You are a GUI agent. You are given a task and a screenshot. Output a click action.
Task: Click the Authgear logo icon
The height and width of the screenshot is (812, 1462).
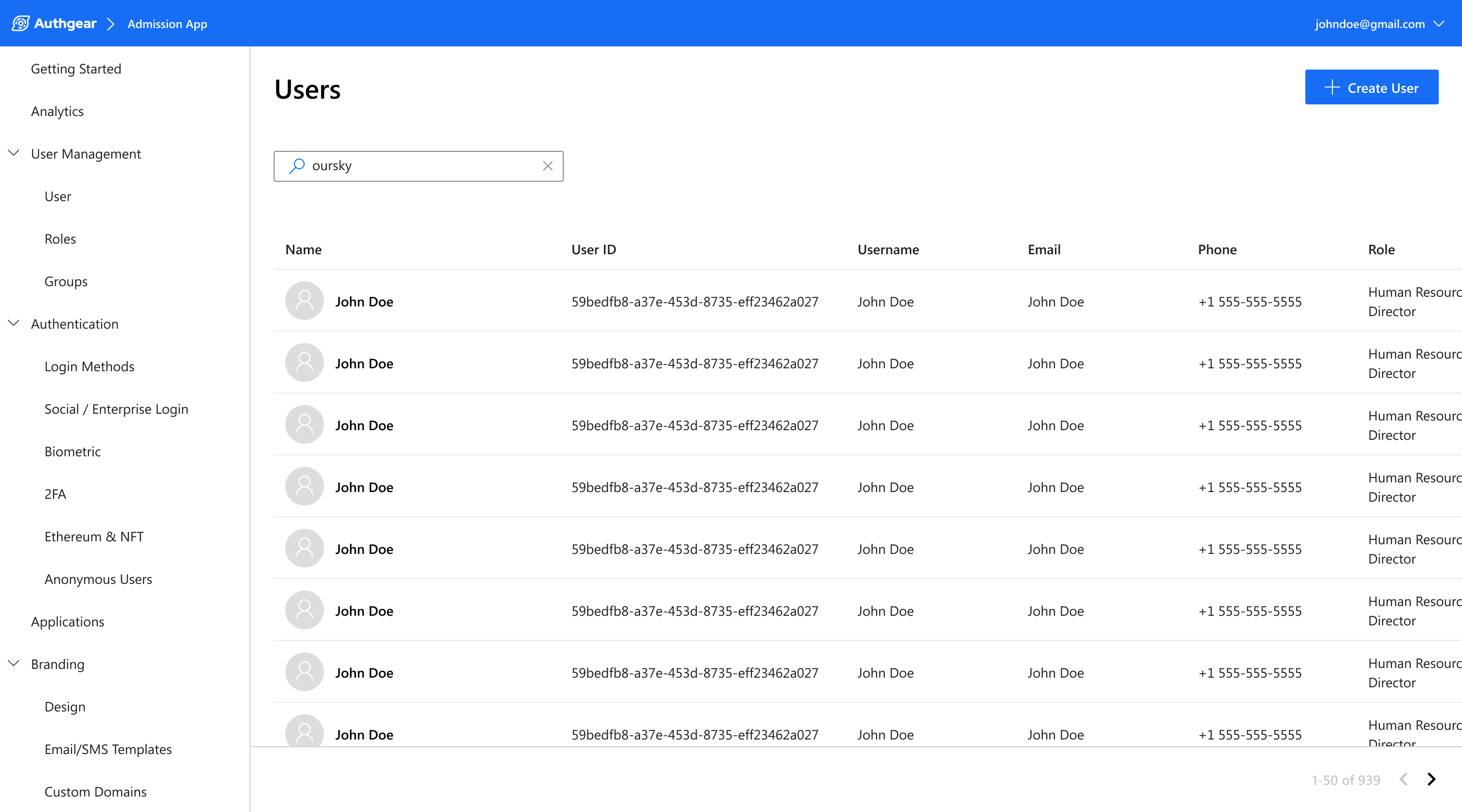(x=20, y=24)
